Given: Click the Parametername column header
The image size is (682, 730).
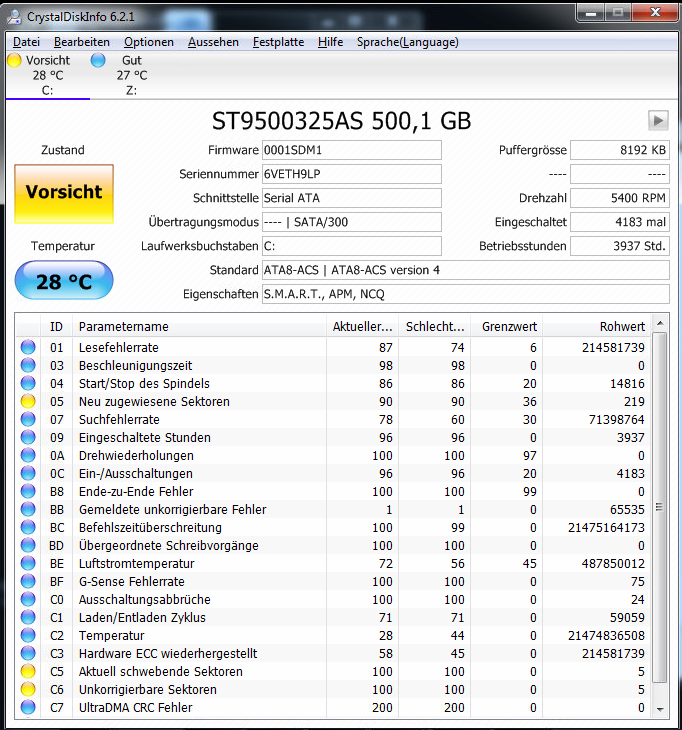Looking at the screenshot, I should point(199,326).
